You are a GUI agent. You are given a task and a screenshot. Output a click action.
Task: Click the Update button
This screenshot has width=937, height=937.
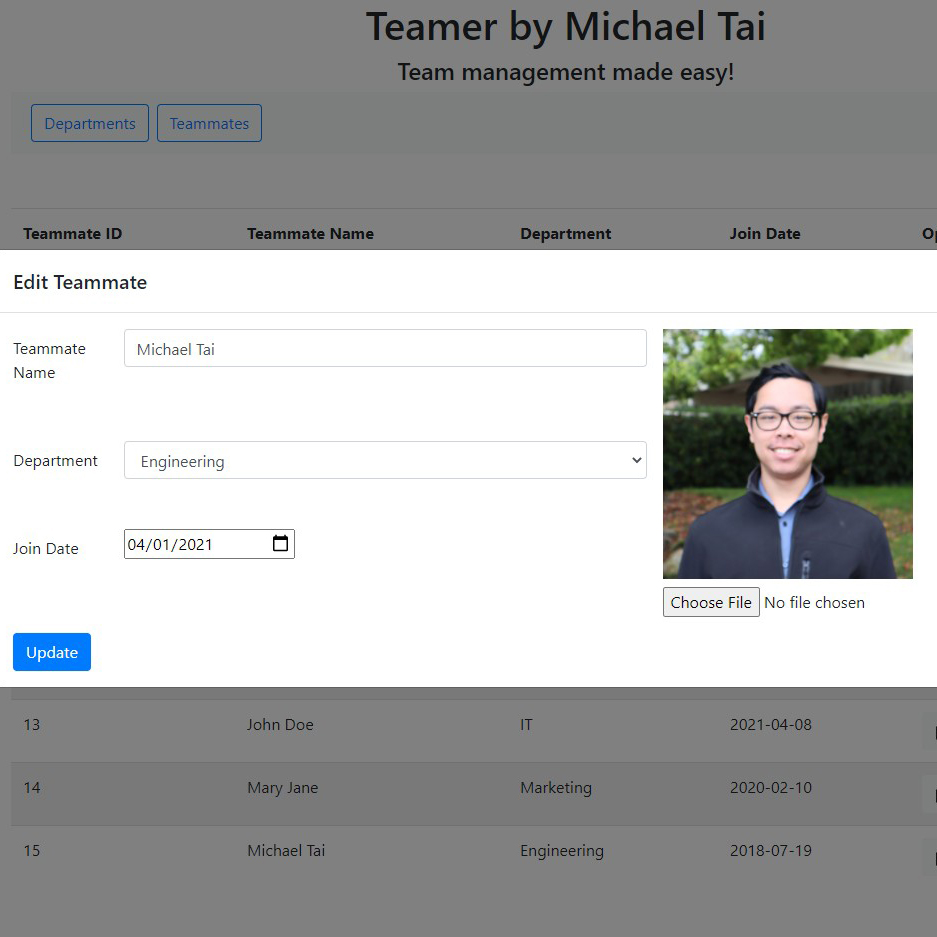tap(52, 652)
